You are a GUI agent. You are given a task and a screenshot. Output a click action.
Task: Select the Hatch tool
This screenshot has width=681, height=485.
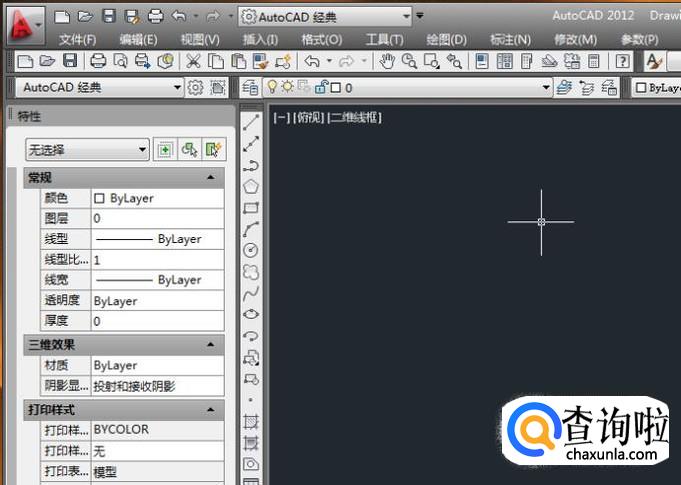pos(251,421)
